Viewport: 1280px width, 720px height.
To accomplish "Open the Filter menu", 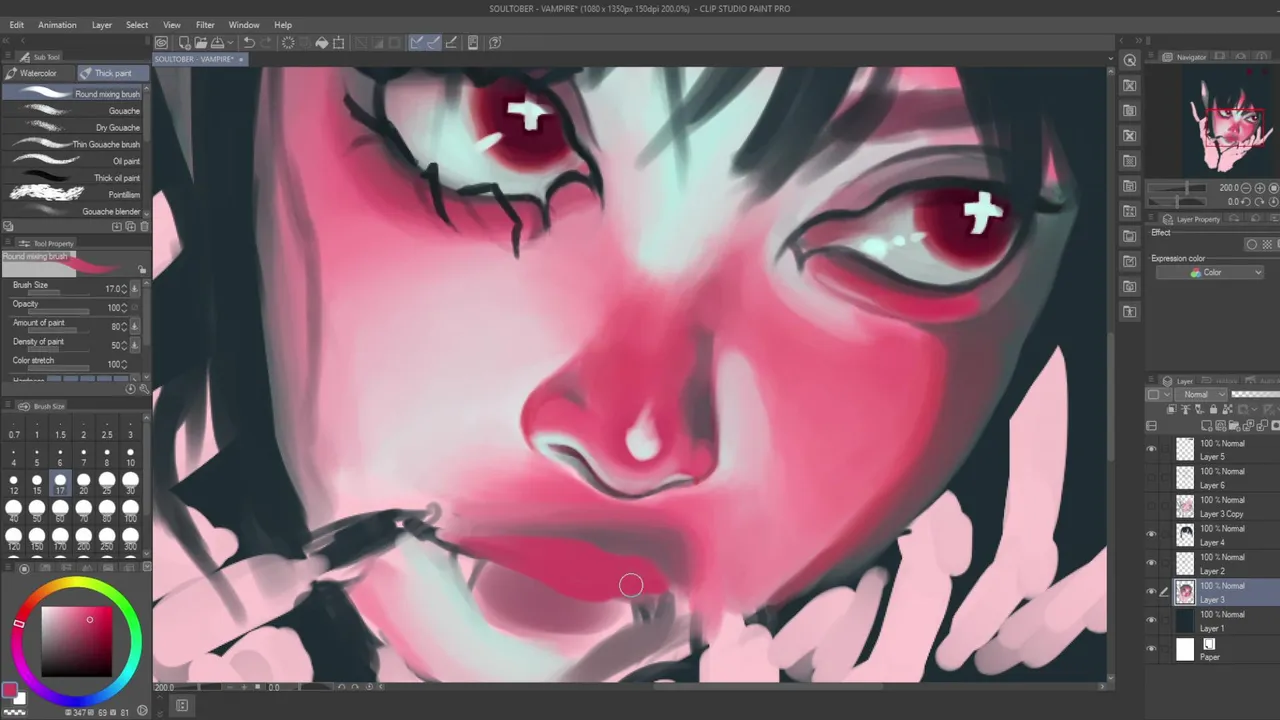I will tap(205, 25).
